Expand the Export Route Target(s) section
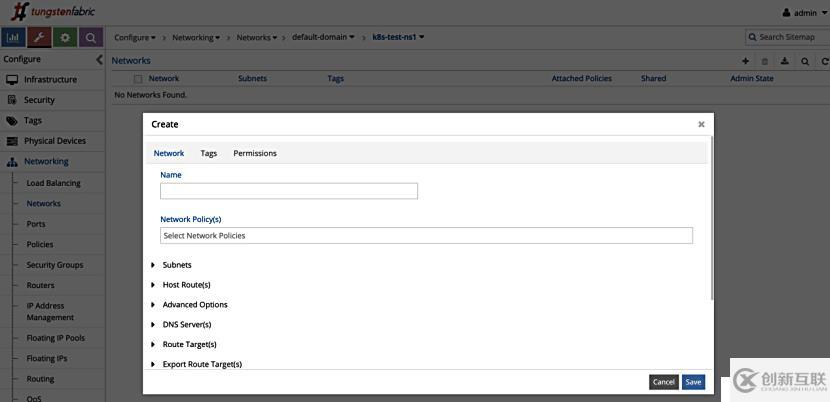Viewport: 830px width, 402px height. [x=197, y=364]
